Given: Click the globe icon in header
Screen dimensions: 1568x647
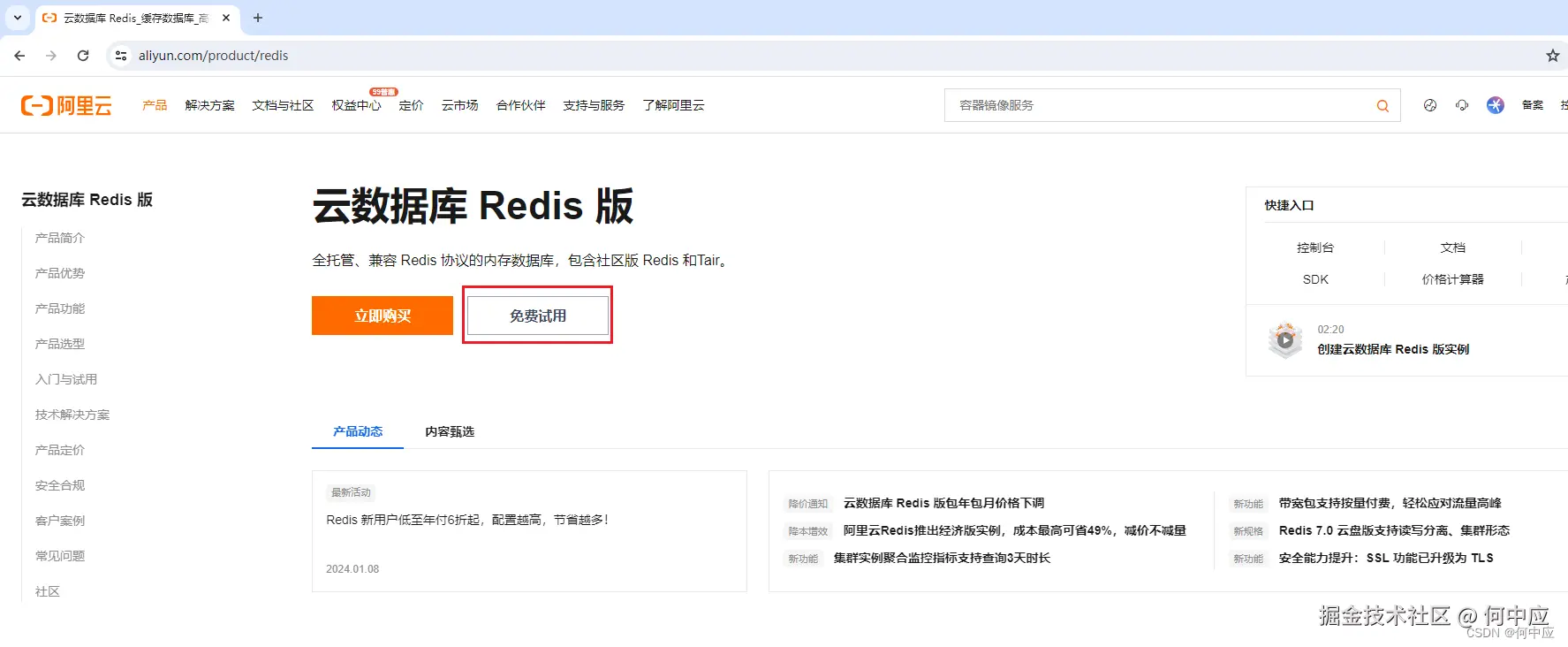Looking at the screenshot, I should 1429,105.
